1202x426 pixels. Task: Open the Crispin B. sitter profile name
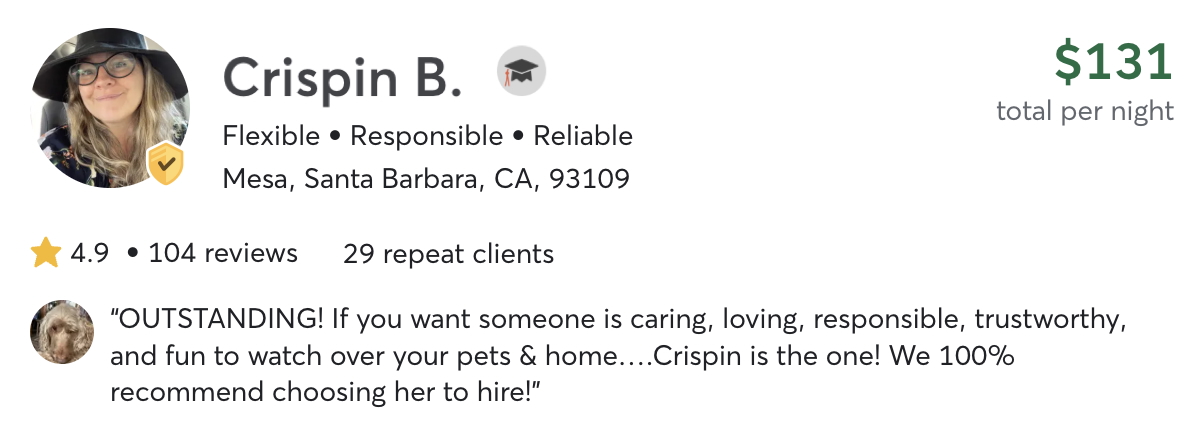342,77
